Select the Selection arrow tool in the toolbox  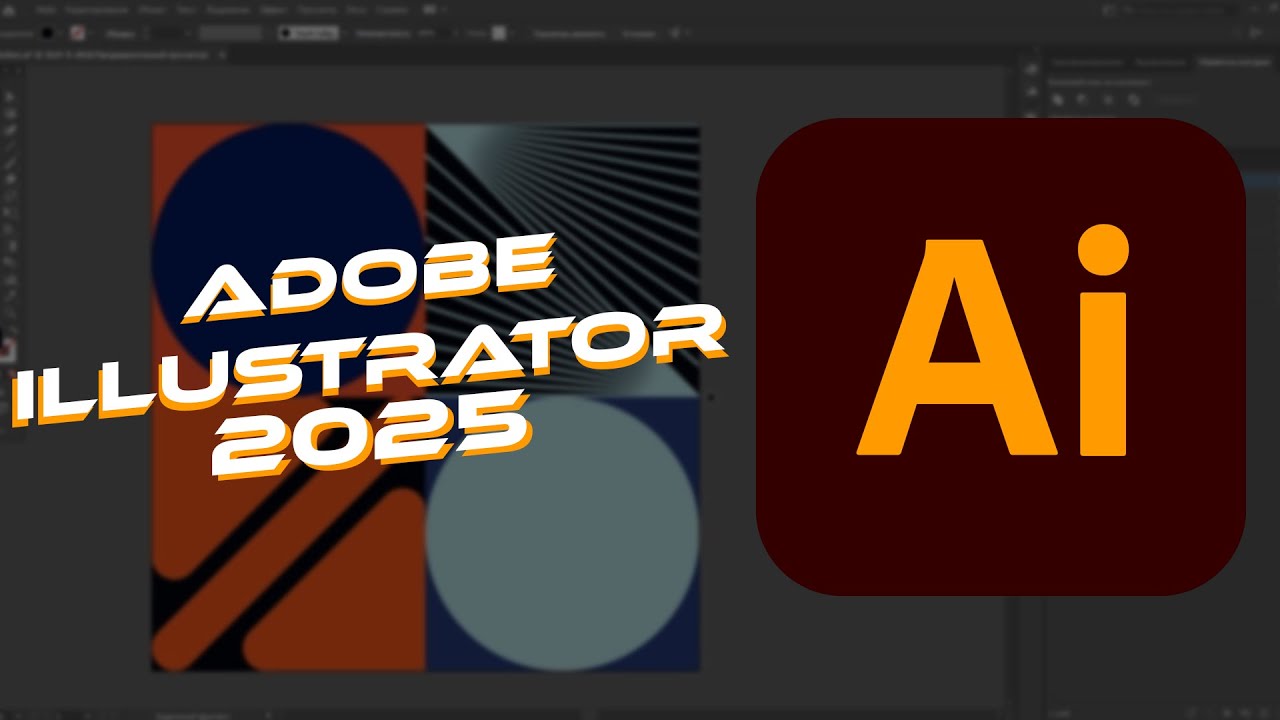click(x=11, y=96)
